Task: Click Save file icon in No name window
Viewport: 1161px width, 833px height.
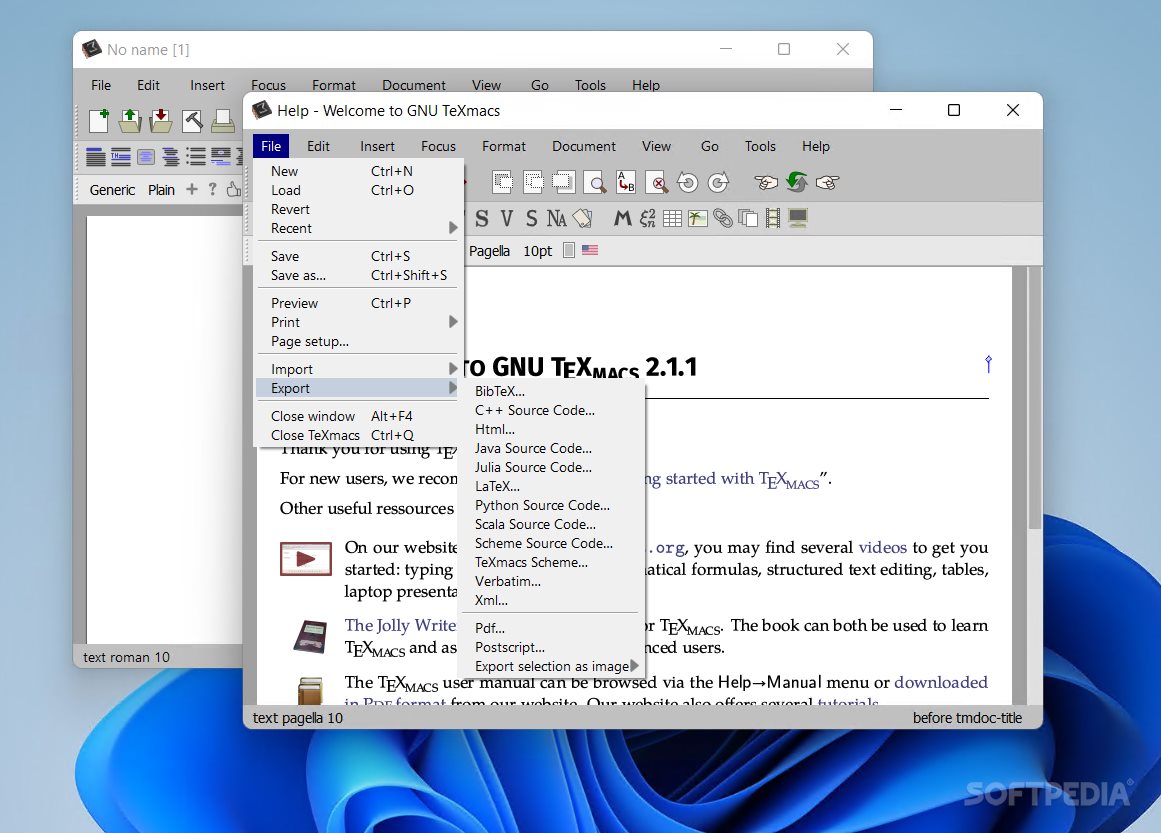Action: coord(161,120)
